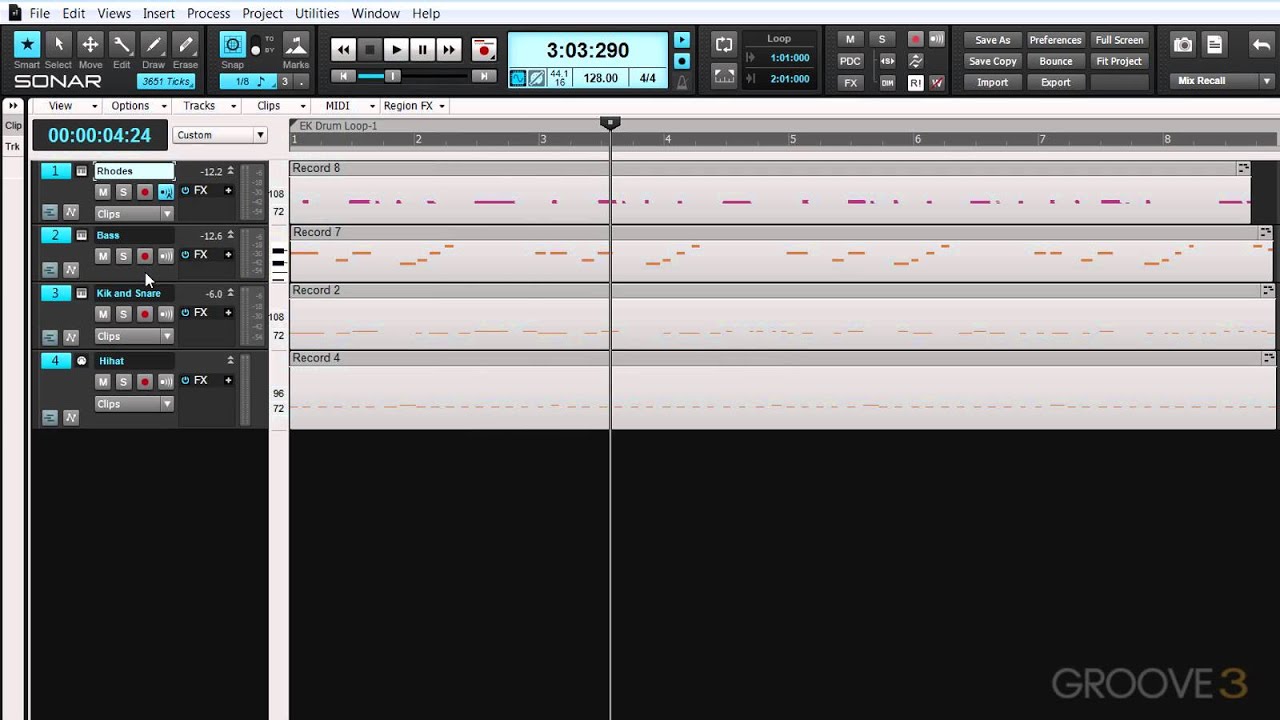Start playback with the Play button
The width and height of the screenshot is (1280, 720).
click(x=396, y=49)
